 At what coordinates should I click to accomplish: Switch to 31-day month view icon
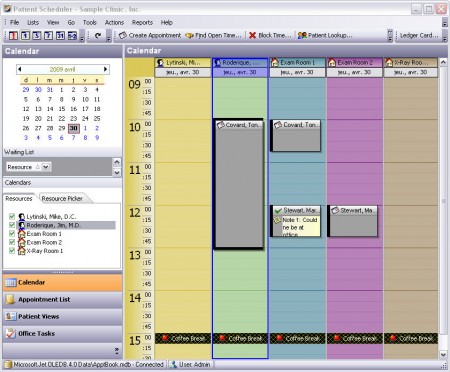60,35
